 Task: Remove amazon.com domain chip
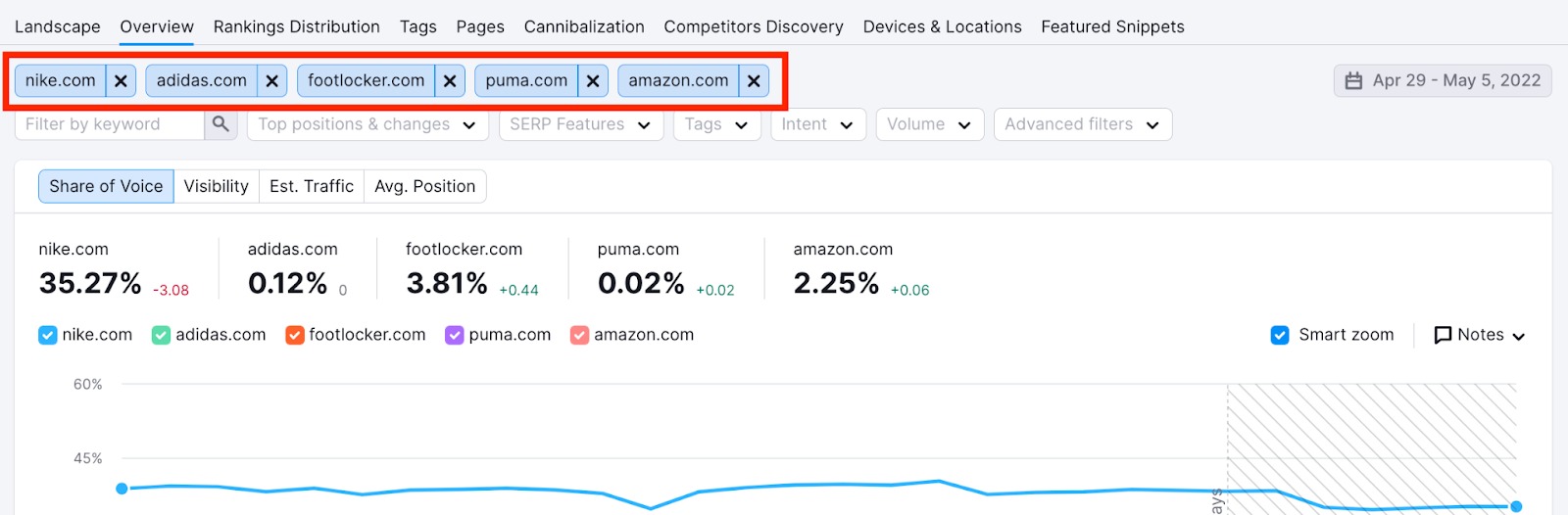[754, 81]
